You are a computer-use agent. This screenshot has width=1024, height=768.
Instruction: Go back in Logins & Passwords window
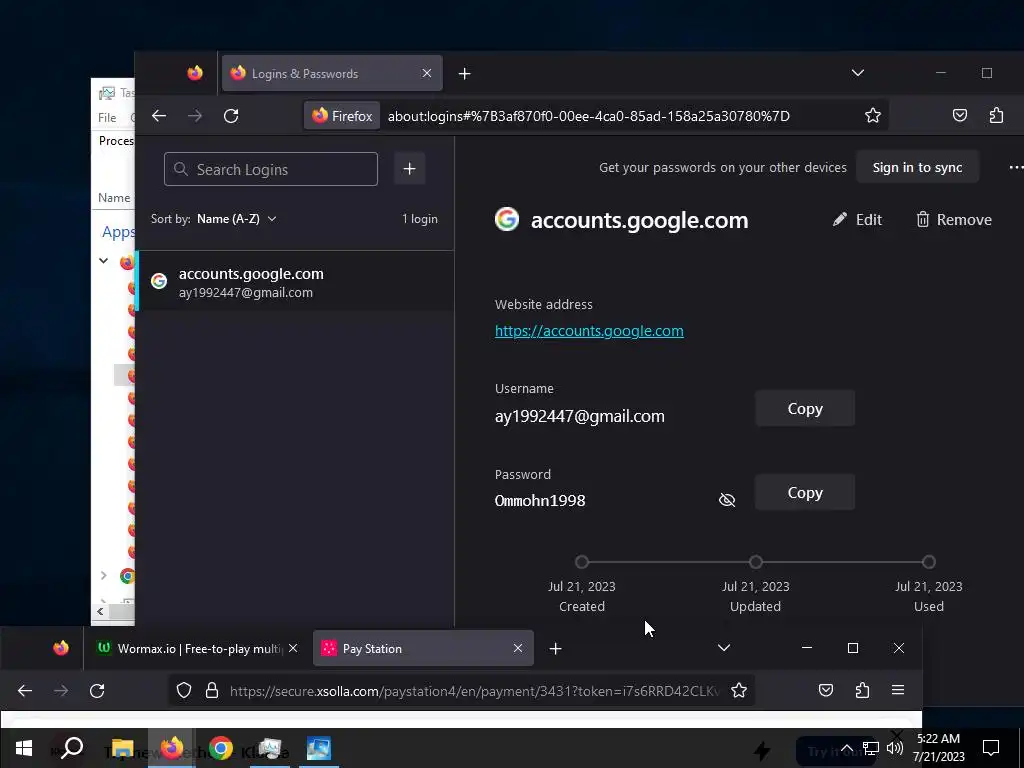coord(159,116)
